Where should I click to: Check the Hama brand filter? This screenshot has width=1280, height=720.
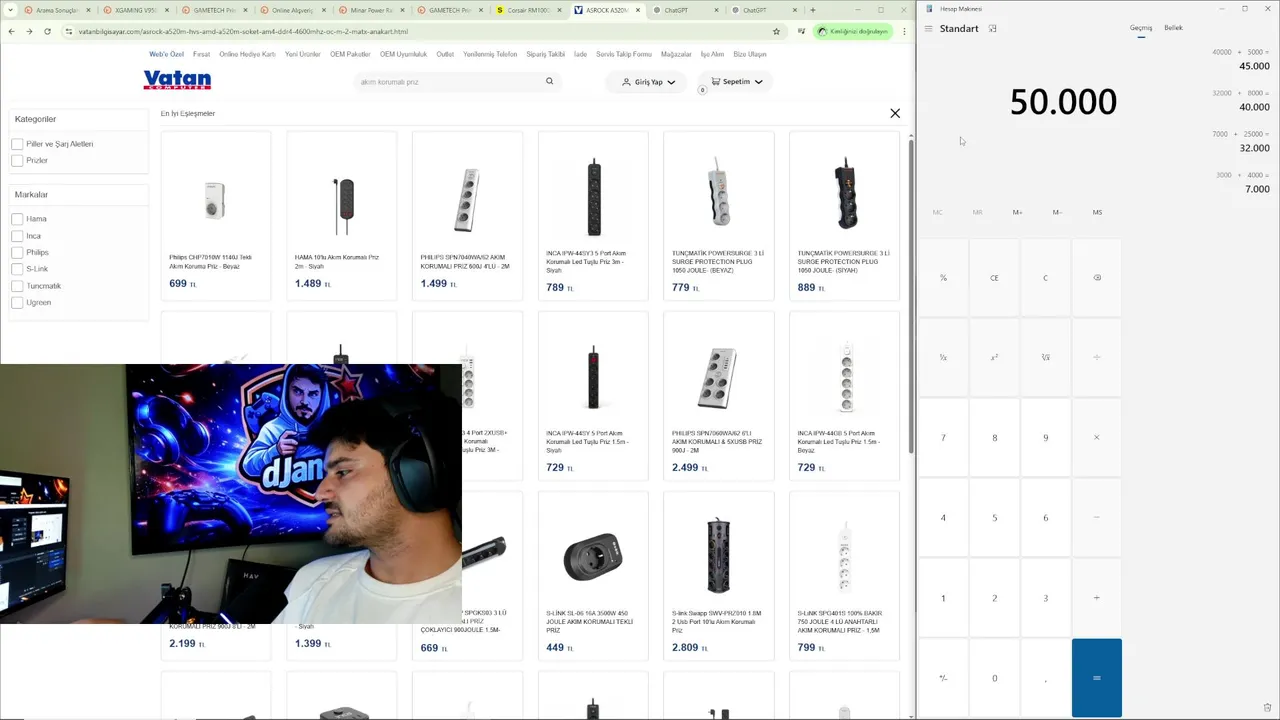(x=17, y=219)
